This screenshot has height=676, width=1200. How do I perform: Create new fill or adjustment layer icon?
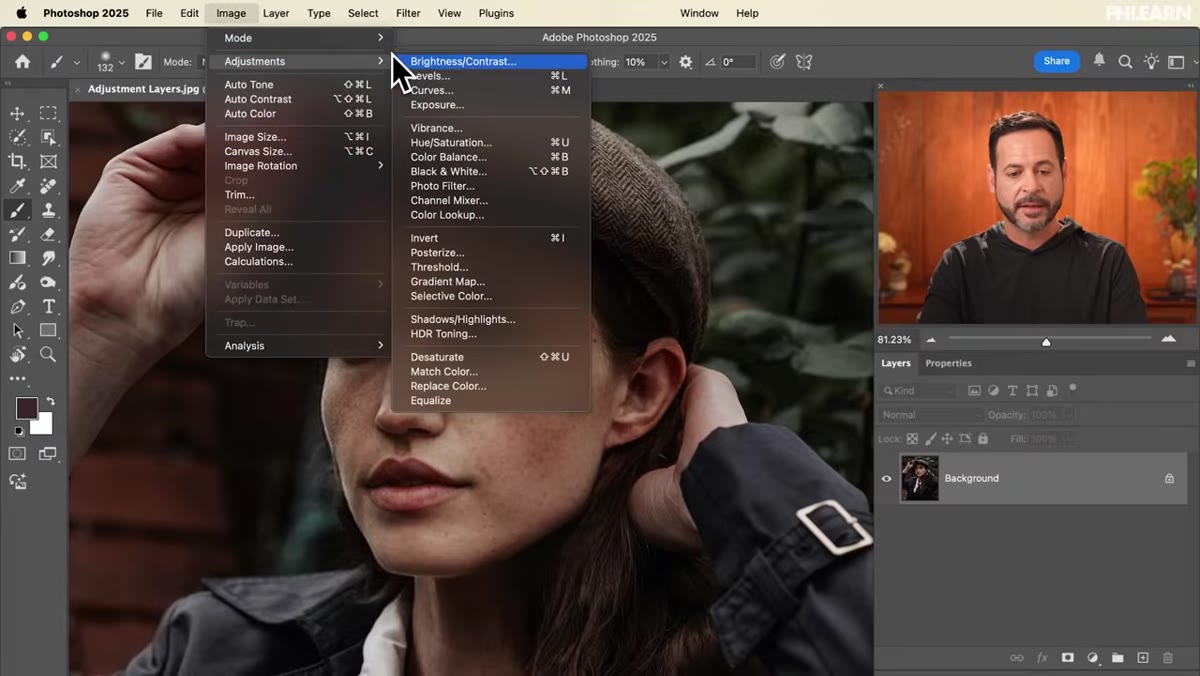[1092, 658]
